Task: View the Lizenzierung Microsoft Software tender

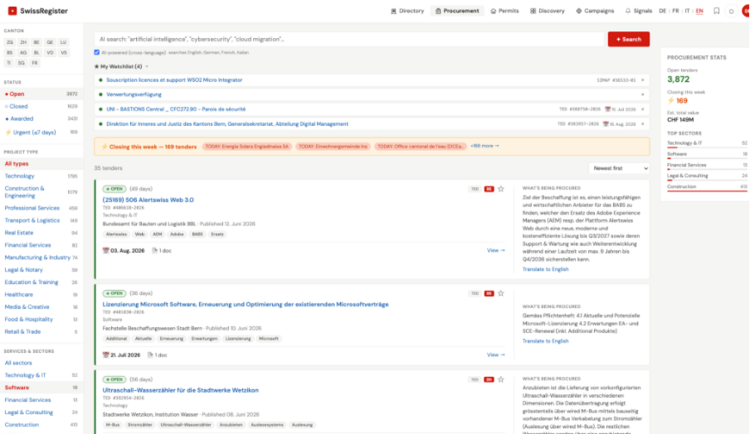Action: tap(496, 355)
